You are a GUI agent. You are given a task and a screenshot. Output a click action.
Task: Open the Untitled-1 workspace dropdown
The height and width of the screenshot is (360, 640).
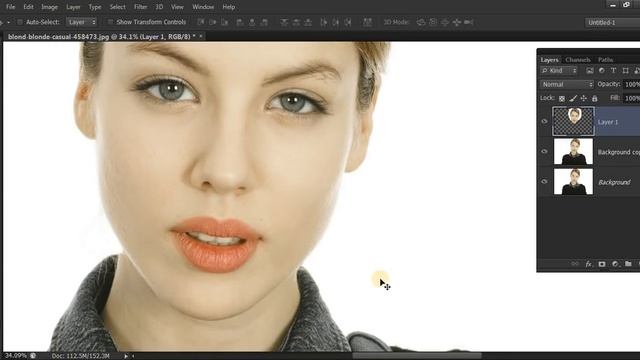pos(612,22)
